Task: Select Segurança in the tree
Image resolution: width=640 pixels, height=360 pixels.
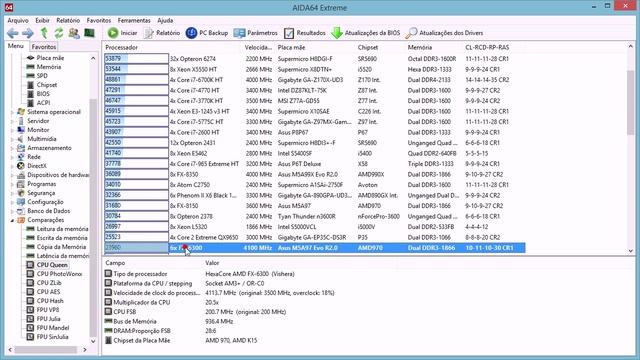Action: coord(41,193)
